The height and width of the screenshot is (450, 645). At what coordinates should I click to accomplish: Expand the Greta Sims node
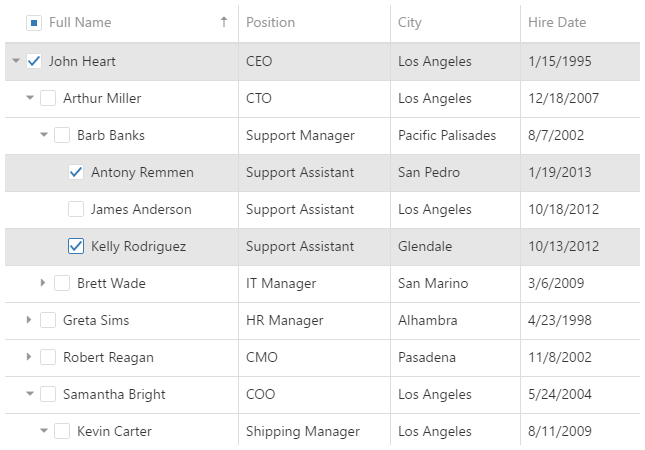[x=29, y=320]
